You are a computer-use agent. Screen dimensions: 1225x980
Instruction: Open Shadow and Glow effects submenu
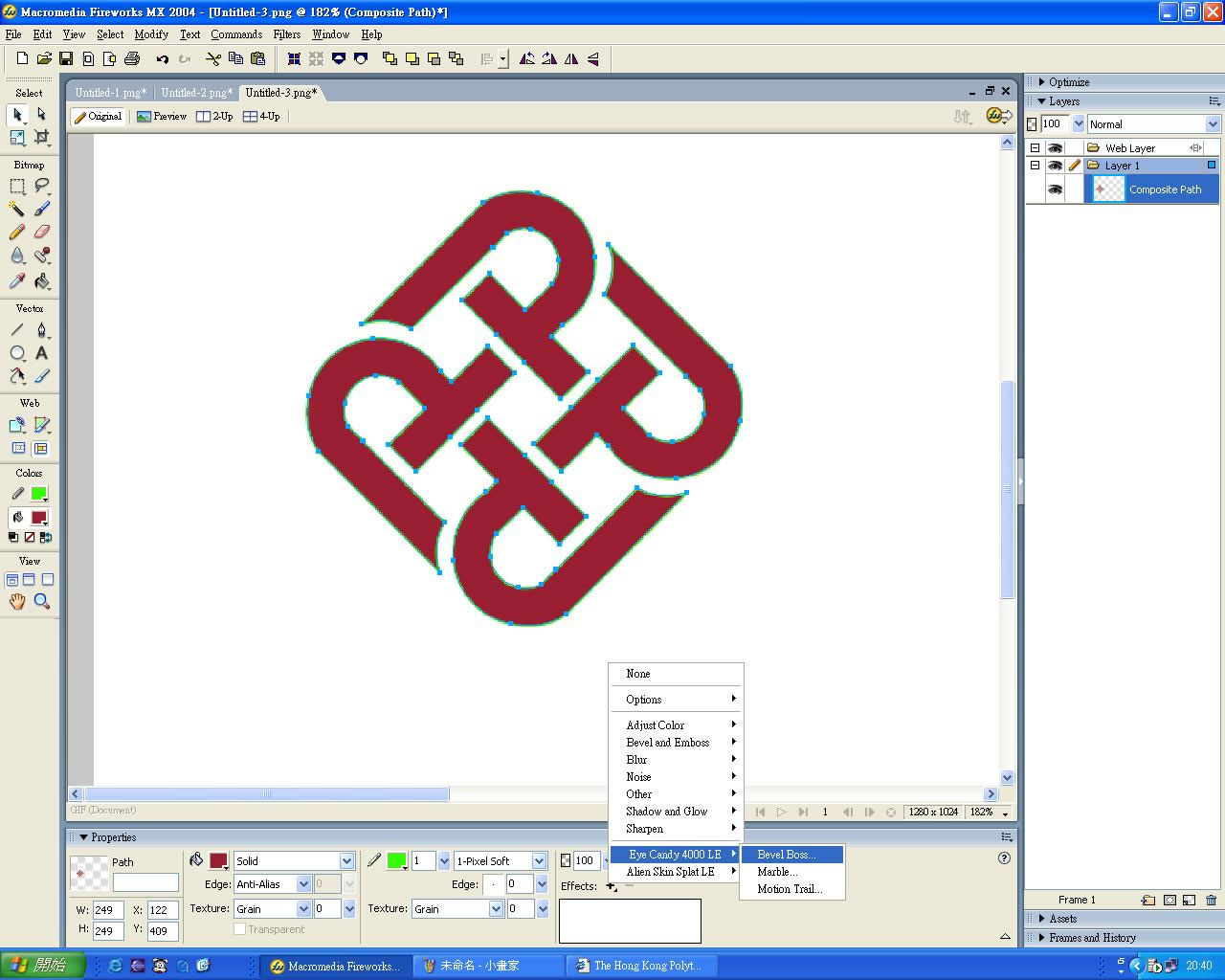pyautogui.click(x=676, y=812)
